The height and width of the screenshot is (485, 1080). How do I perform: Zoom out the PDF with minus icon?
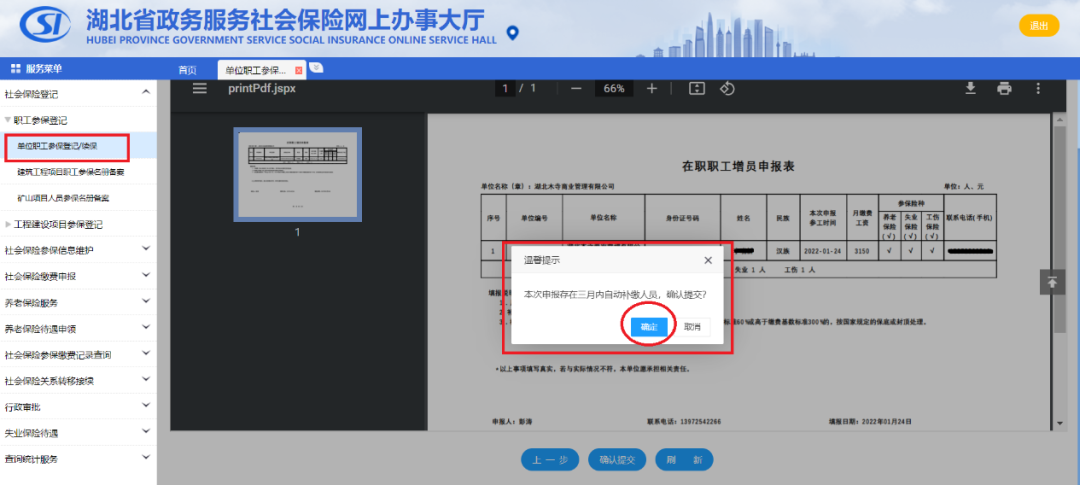(577, 88)
